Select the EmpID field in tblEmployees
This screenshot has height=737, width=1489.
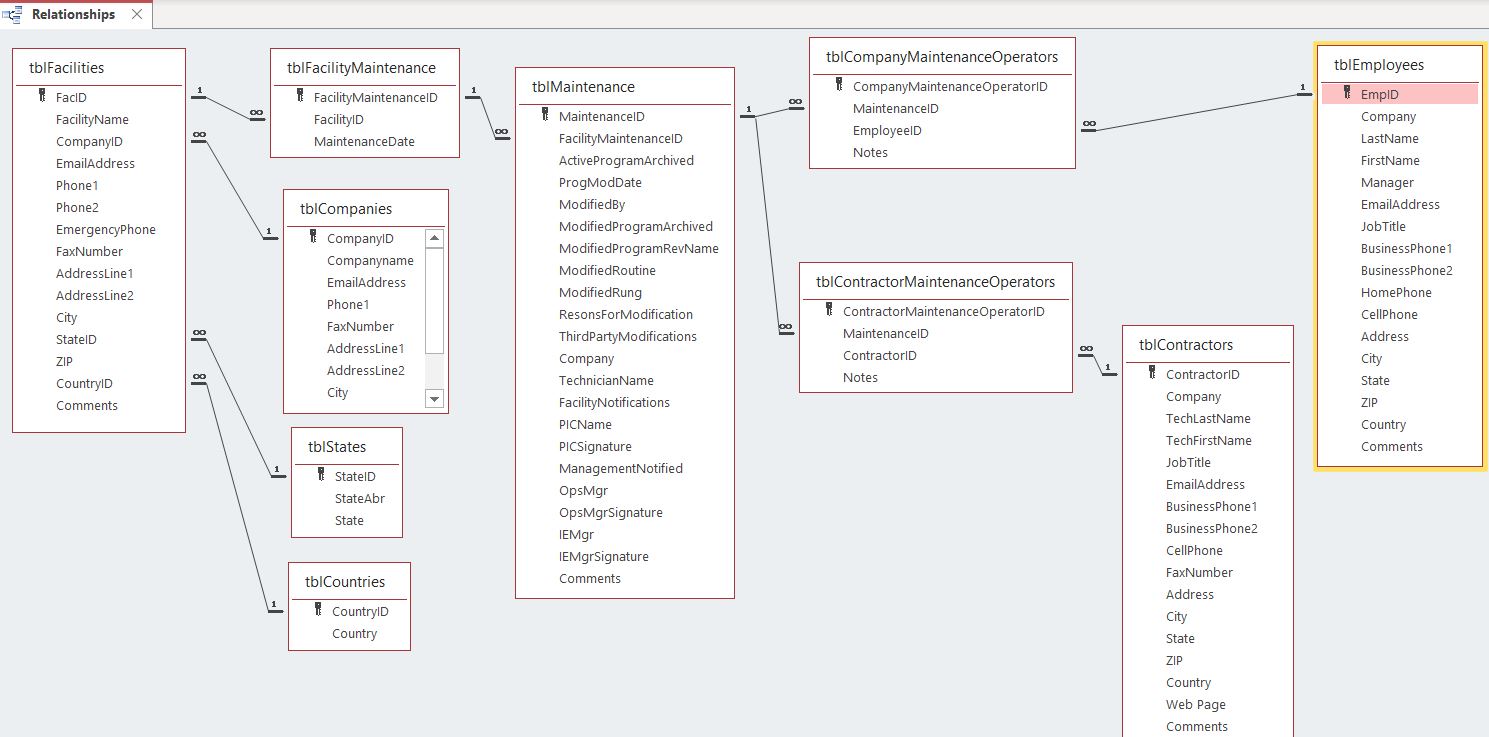[1400, 94]
